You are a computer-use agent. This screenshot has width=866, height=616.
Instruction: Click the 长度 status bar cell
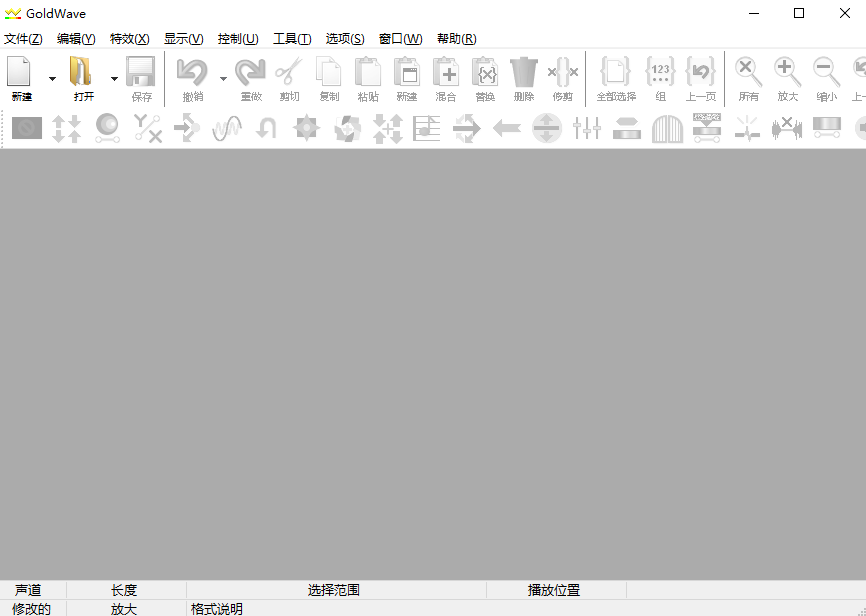[x=124, y=590]
